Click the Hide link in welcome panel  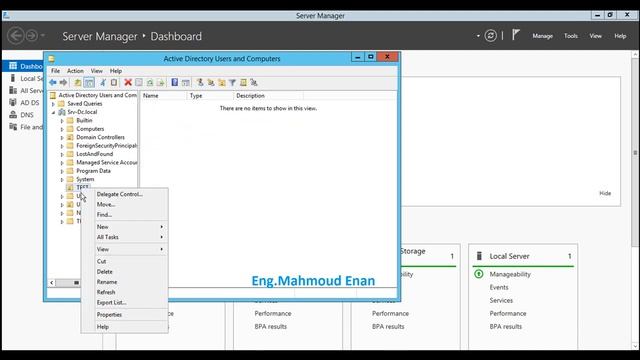click(605, 193)
